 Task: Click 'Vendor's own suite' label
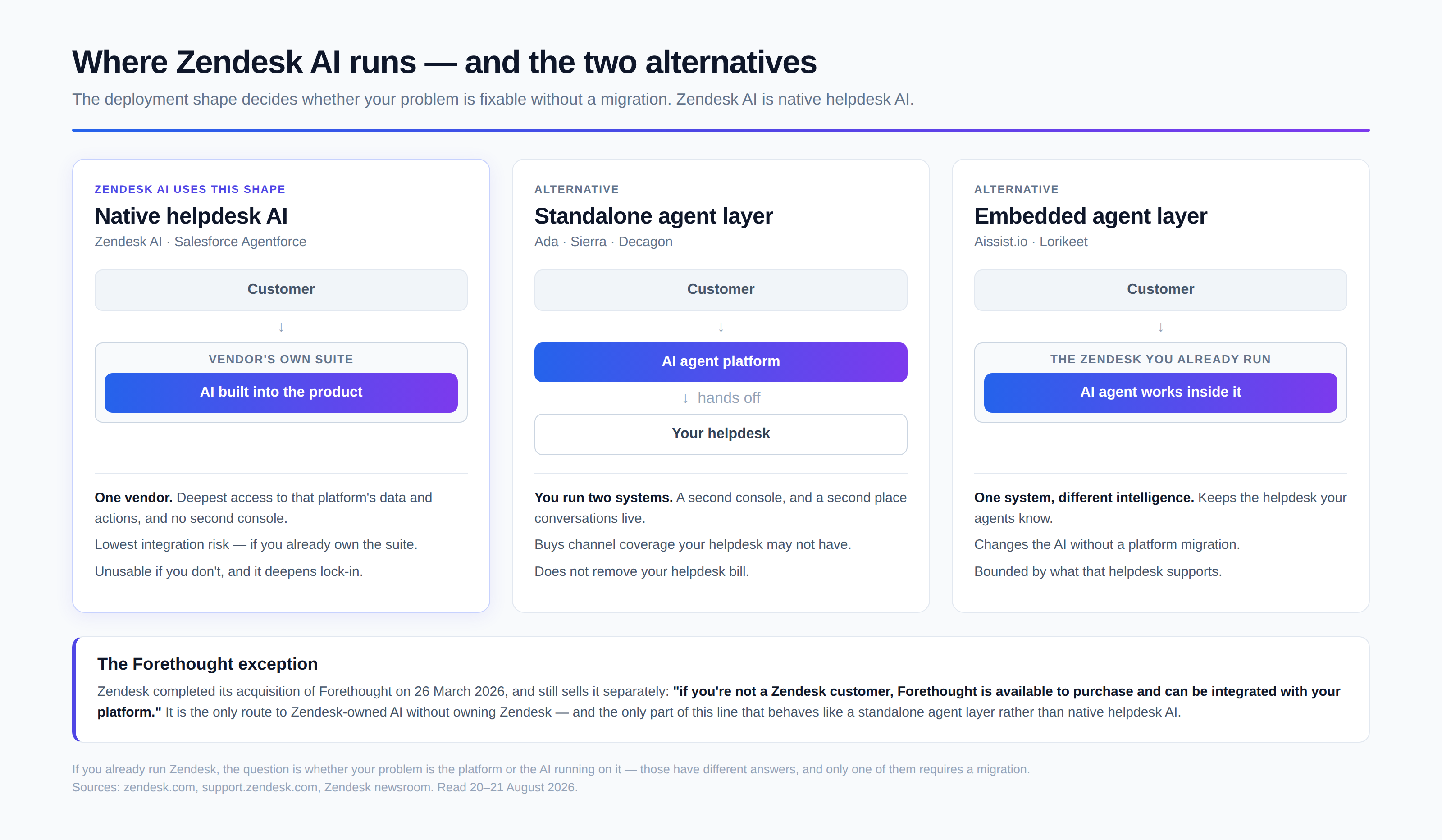point(281,359)
